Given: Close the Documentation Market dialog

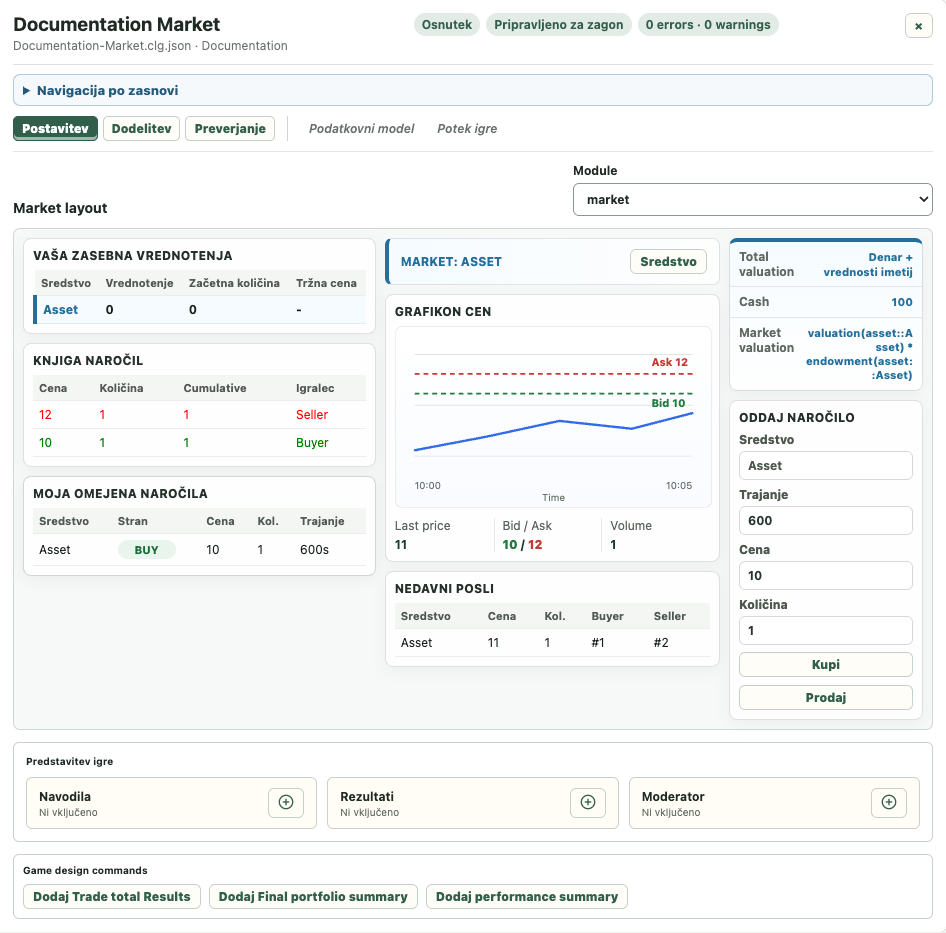Looking at the screenshot, I should click(x=918, y=26).
